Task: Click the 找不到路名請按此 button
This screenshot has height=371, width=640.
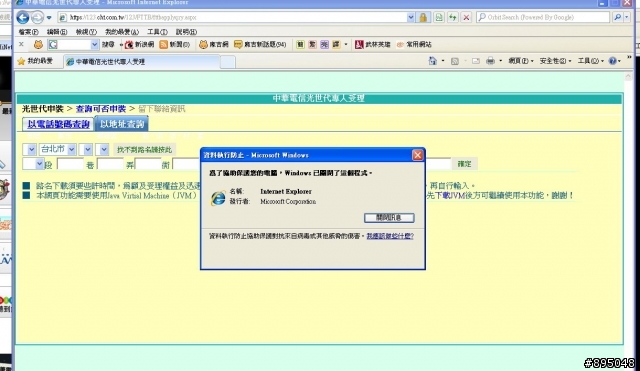Action: coord(144,150)
